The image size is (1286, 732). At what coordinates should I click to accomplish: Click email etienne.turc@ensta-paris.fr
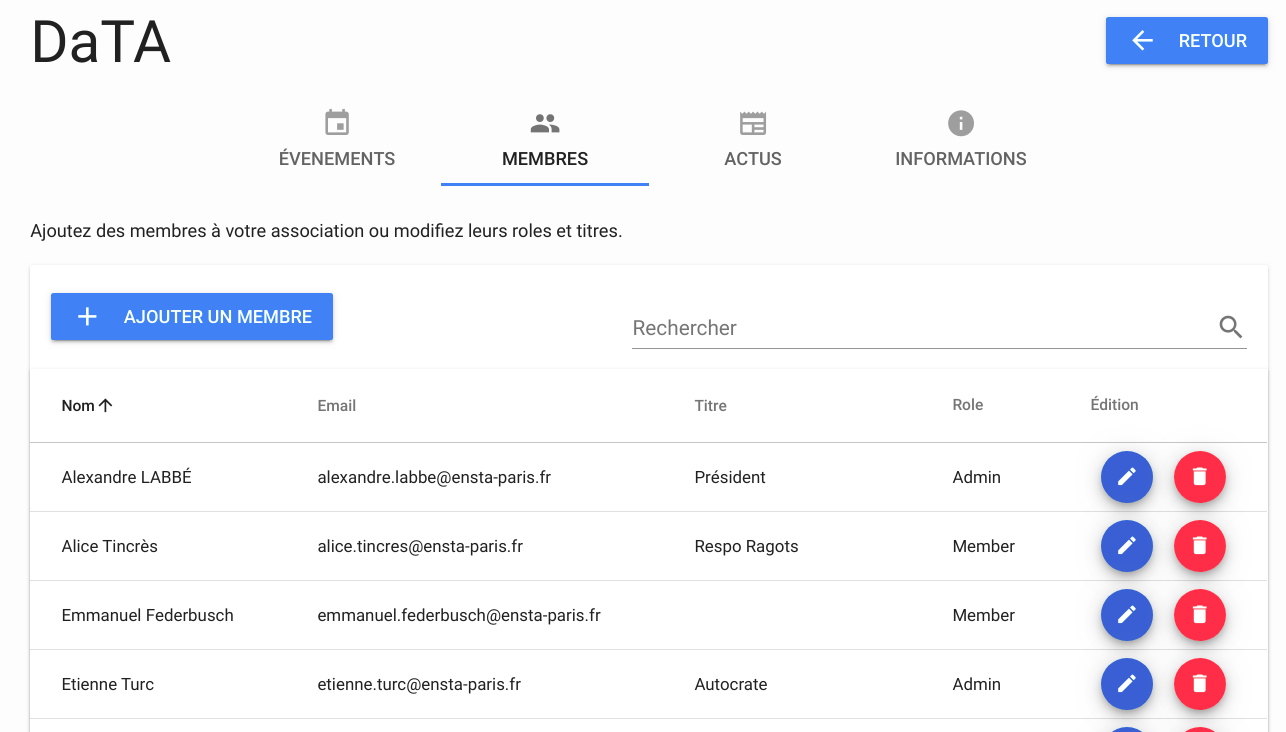point(419,684)
